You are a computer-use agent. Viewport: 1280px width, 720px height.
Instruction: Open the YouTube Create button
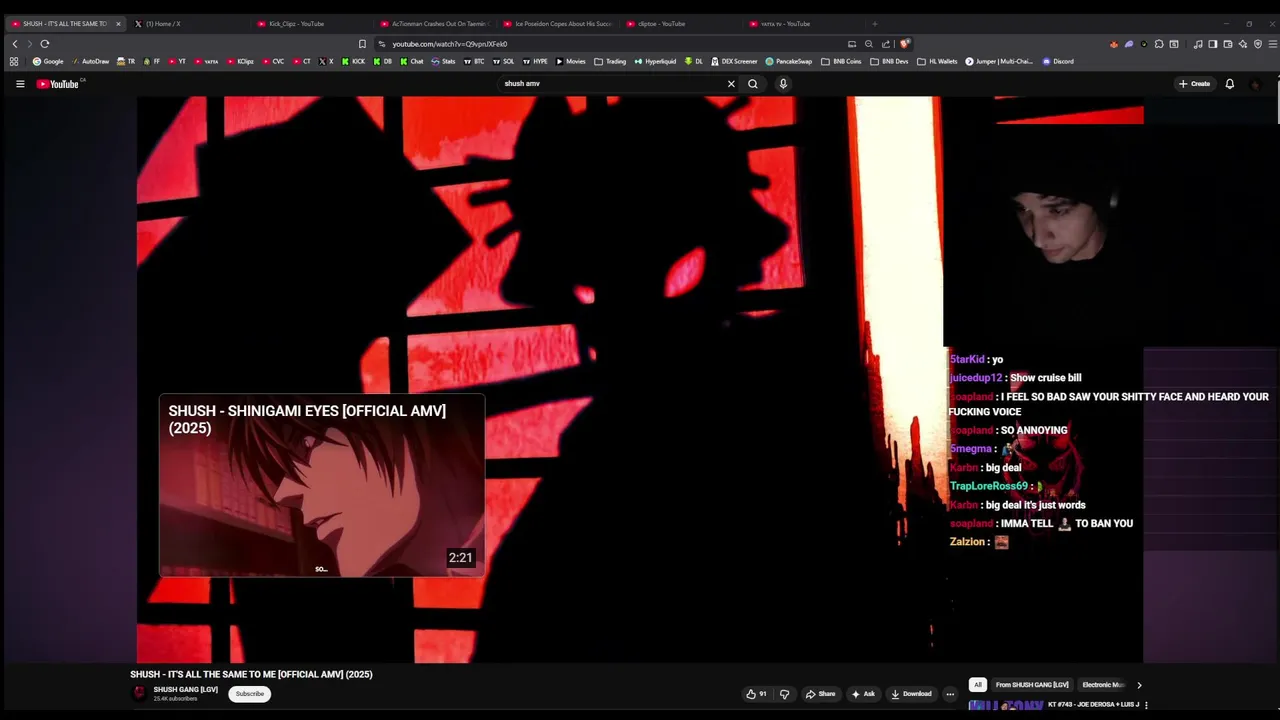tap(1194, 84)
